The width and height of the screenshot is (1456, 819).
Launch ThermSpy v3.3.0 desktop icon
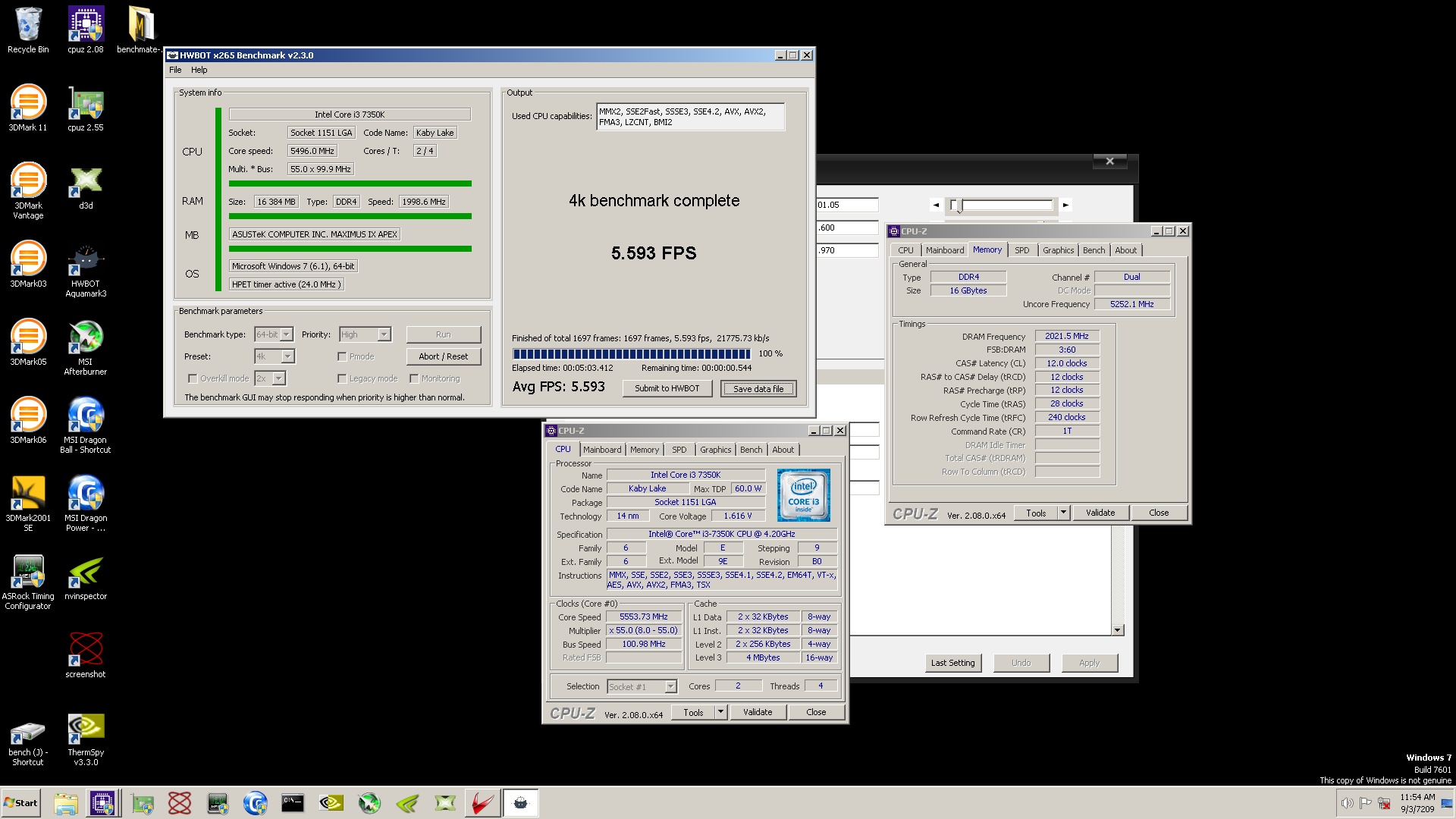(86, 740)
